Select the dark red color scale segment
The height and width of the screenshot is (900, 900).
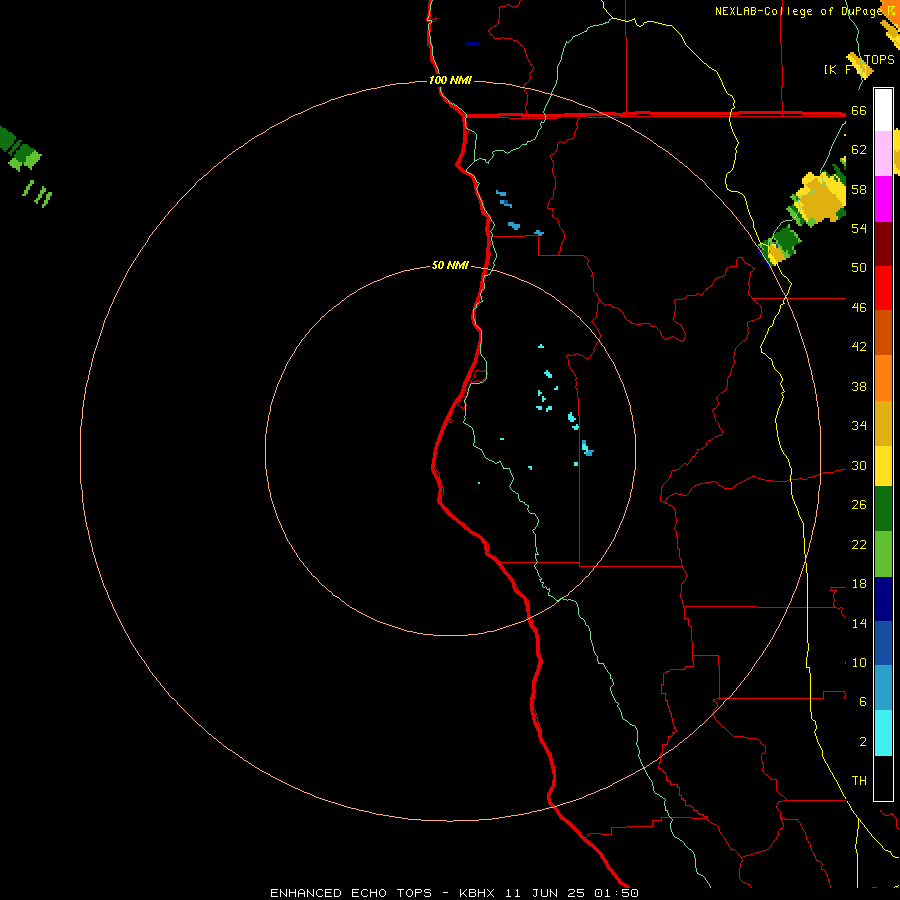coord(883,243)
